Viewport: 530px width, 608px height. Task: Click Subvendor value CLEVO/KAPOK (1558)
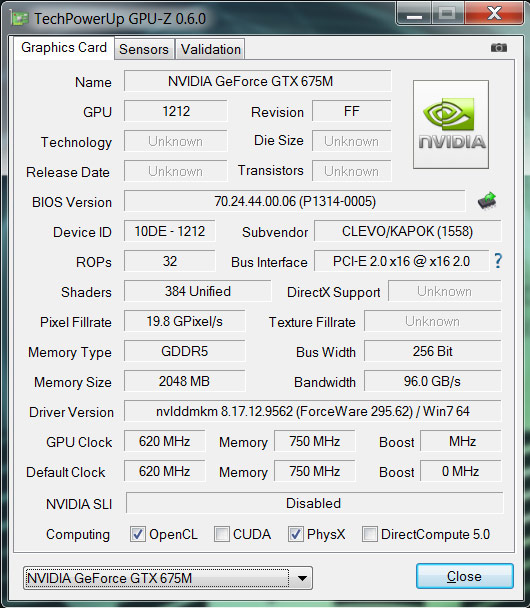point(407,231)
